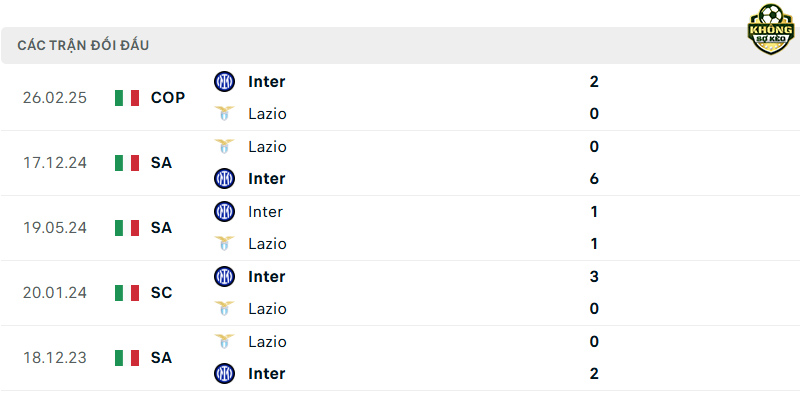The width and height of the screenshot is (800, 400).
Task: Click Lazio eagle logo in 18.12.23 match
Action: (224, 341)
